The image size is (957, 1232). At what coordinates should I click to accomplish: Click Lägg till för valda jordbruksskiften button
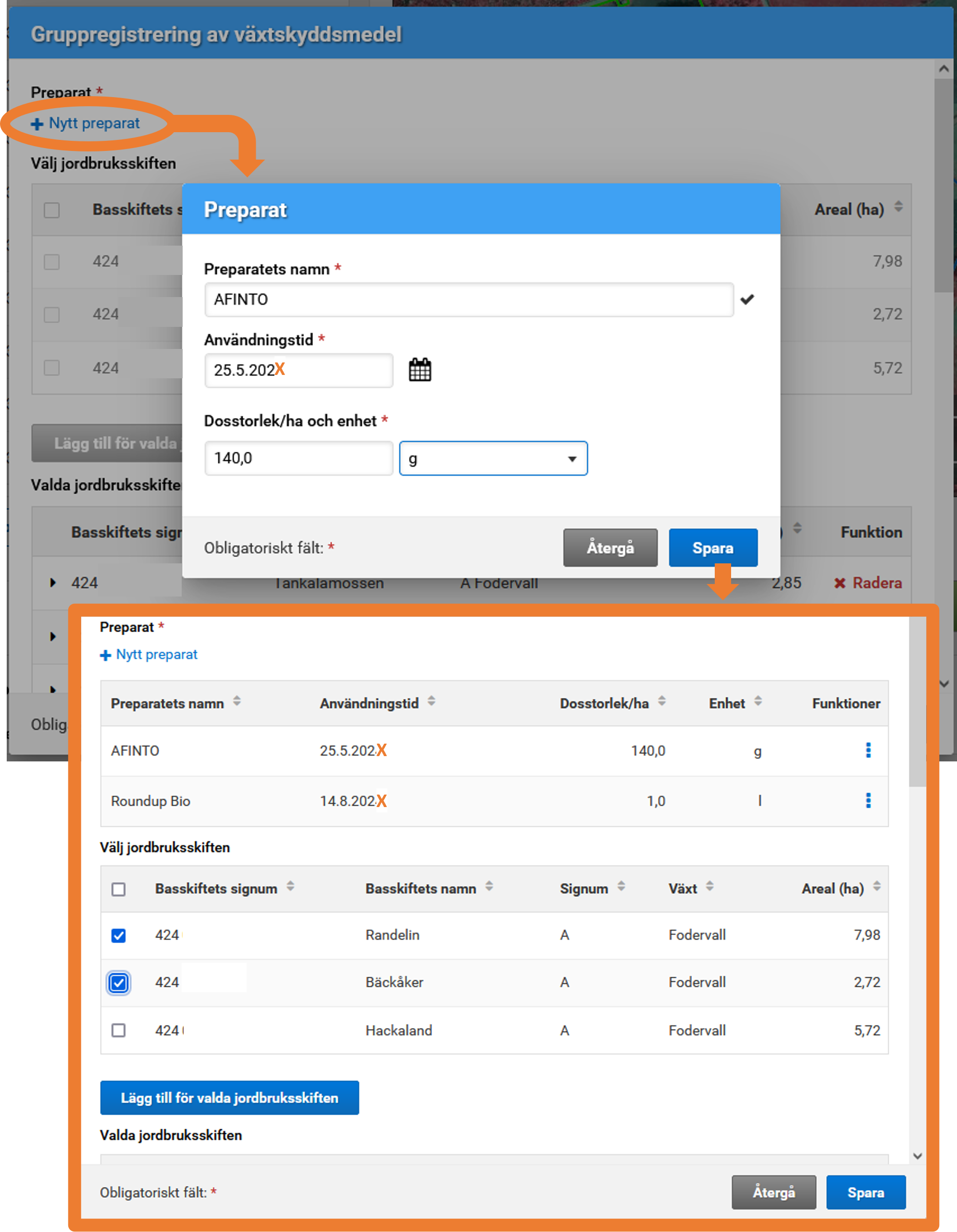pyautogui.click(x=229, y=1098)
